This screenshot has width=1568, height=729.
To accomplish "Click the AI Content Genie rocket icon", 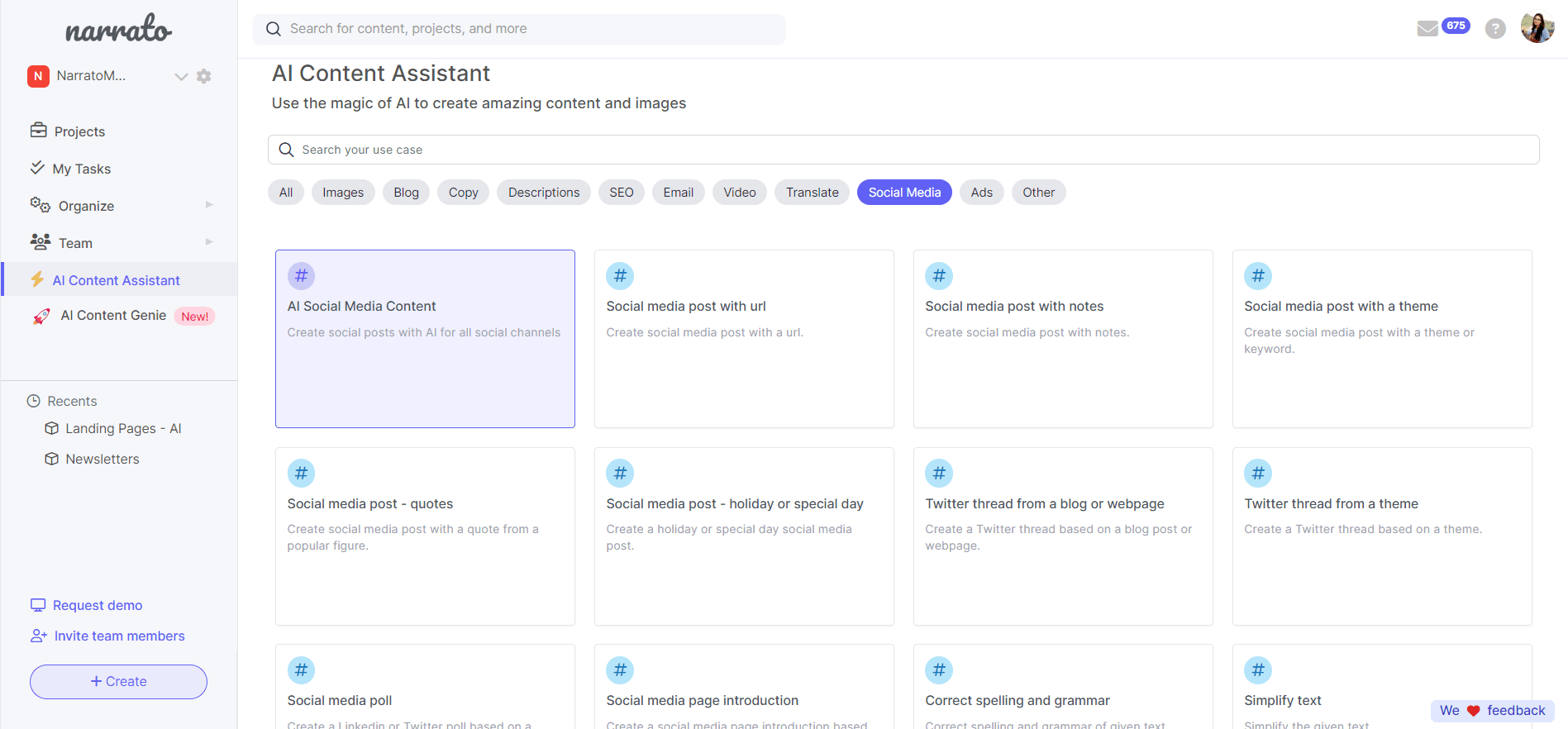I will point(41,317).
